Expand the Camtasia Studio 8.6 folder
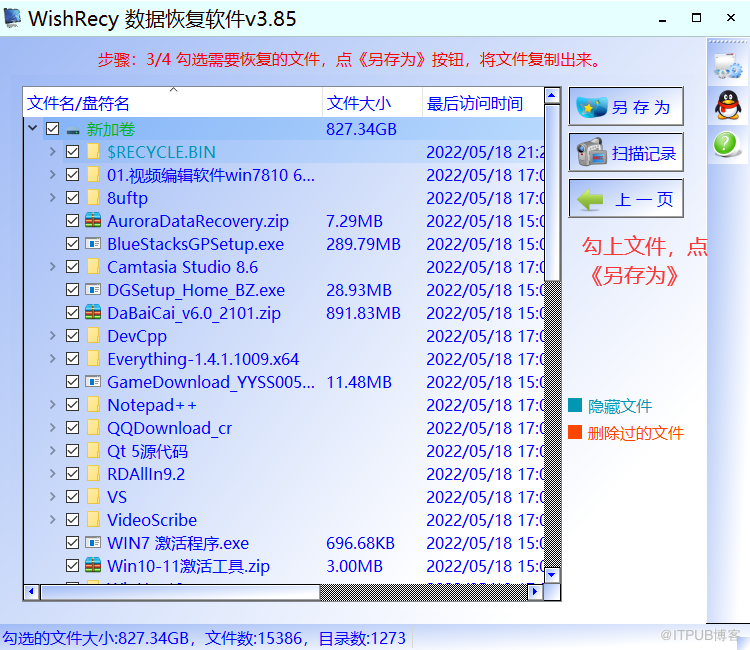Viewport: 750px width, 650px height. tap(53, 267)
